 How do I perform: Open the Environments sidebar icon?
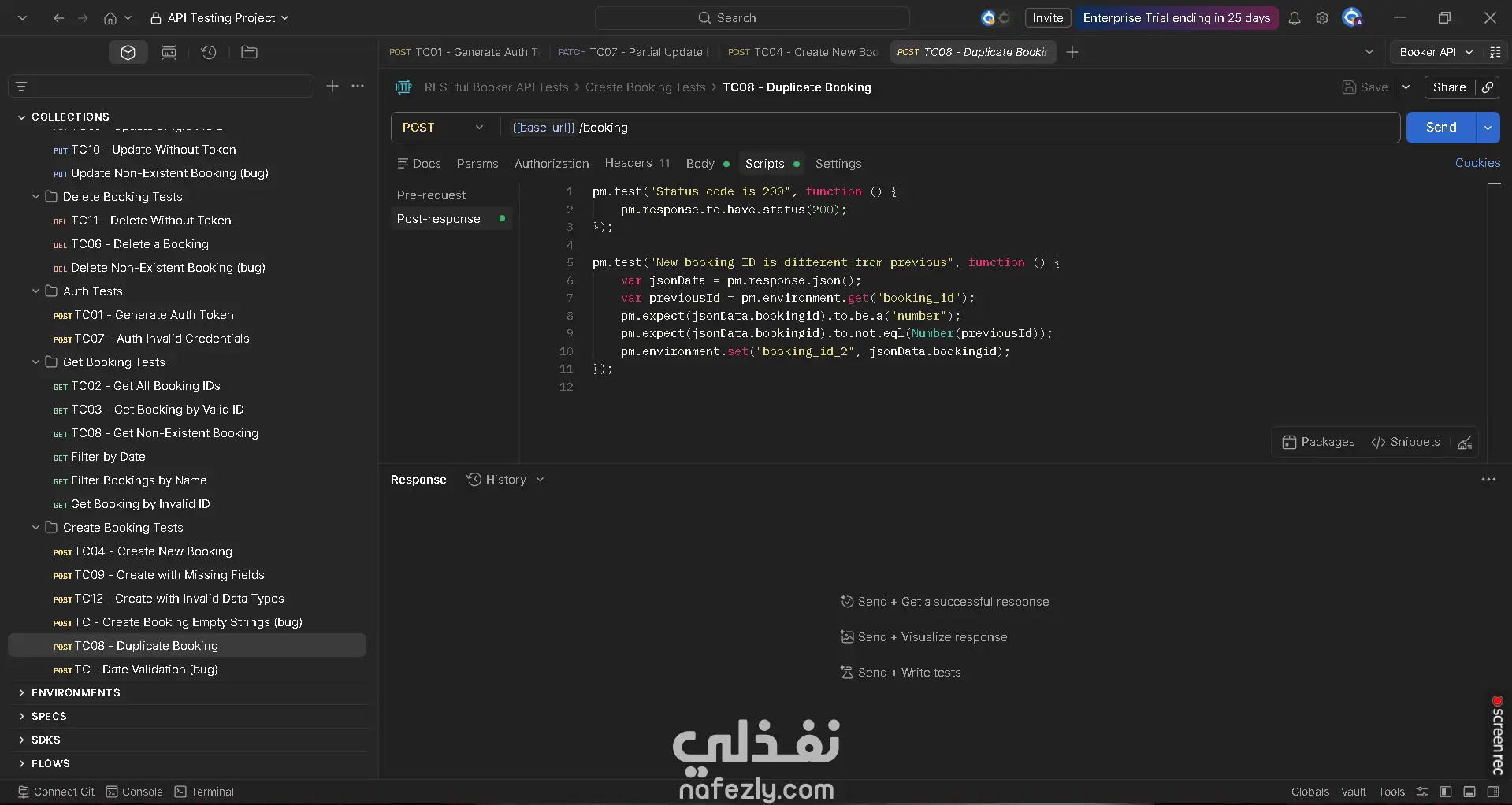[x=169, y=52]
